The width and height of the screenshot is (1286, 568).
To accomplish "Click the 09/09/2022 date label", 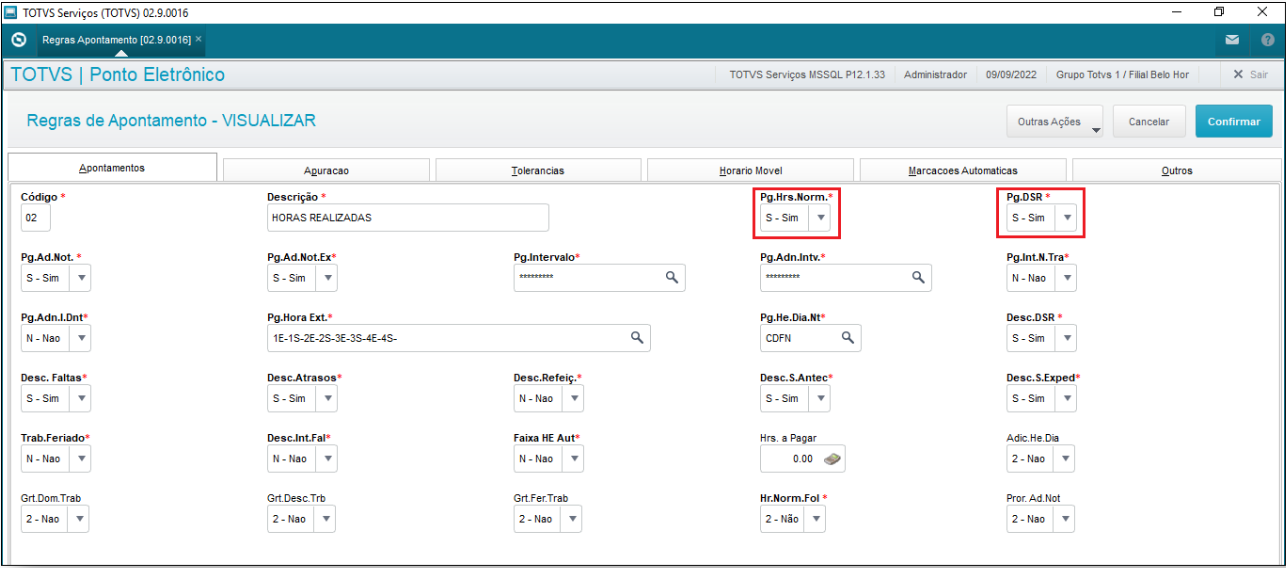I will point(1011,75).
